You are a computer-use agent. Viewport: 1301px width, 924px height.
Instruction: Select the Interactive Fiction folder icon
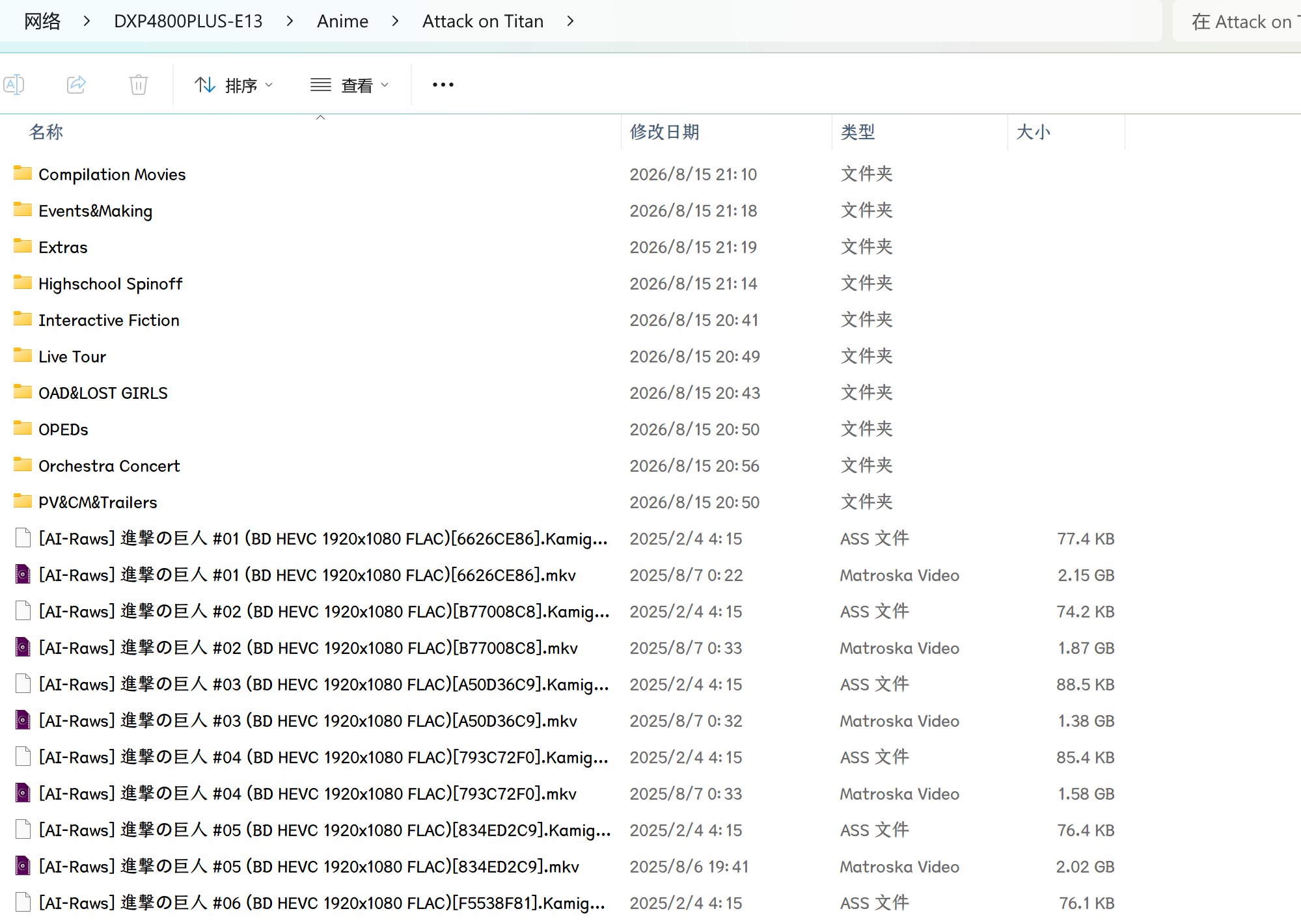click(23, 319)
